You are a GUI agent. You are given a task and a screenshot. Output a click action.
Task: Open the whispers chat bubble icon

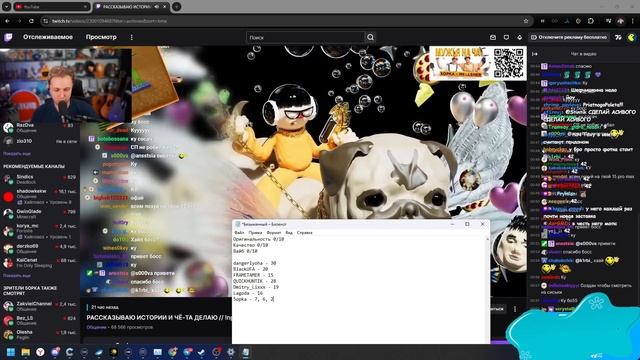[507, 37]
